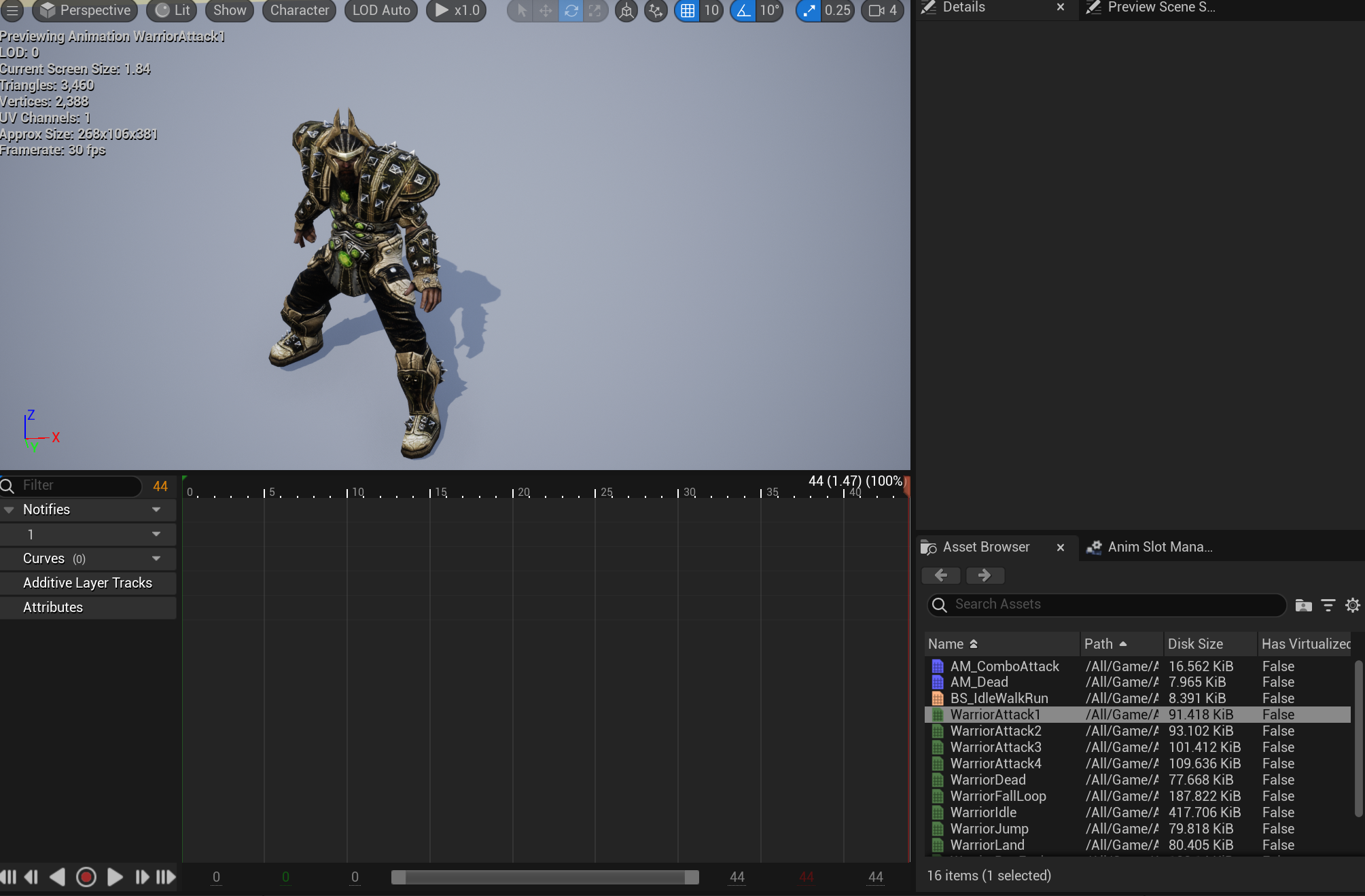Screen dimensions: 1365x896
Task: Select the WarriorFallLoop asset row
Action: [1138, 796]
